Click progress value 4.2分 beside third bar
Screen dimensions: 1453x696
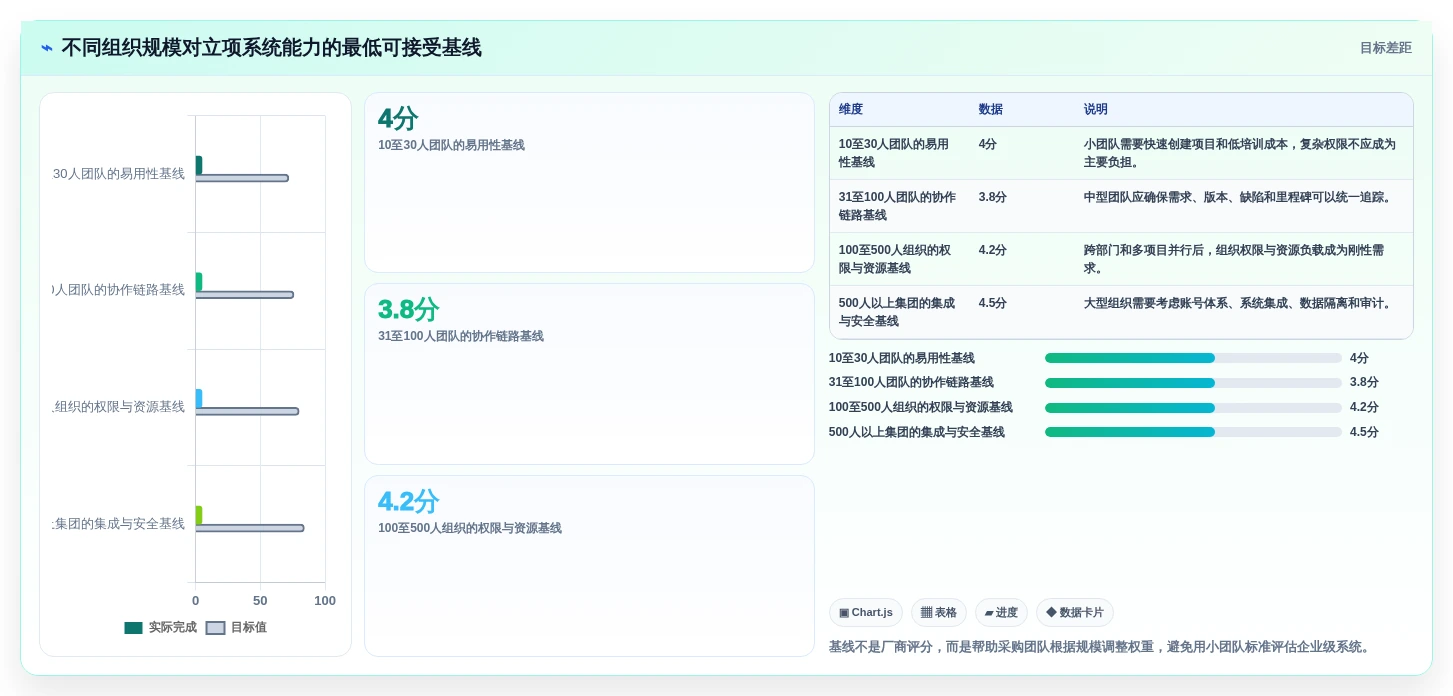(1364, 407)
